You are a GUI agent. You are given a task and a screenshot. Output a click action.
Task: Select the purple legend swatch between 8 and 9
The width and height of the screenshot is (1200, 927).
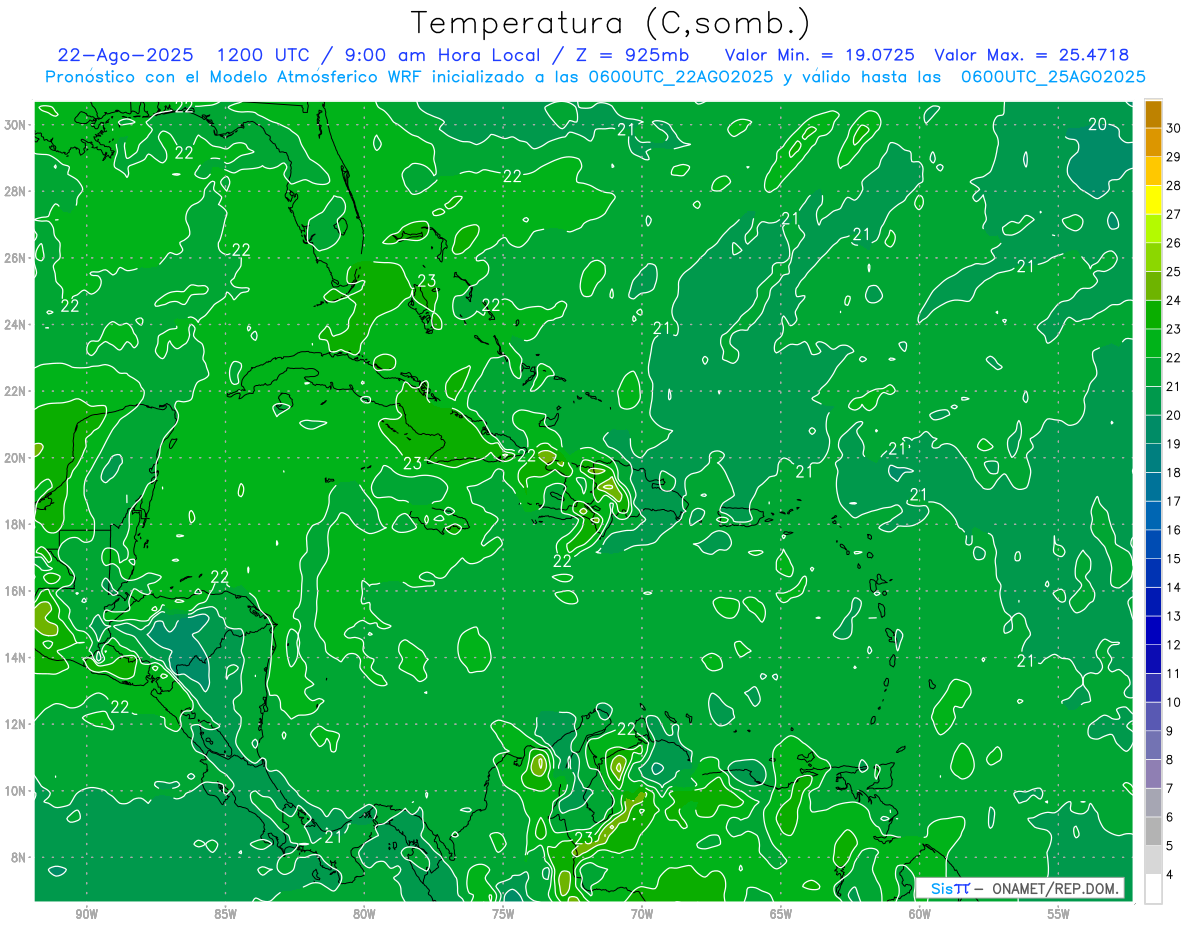[x=1153, y=746]
